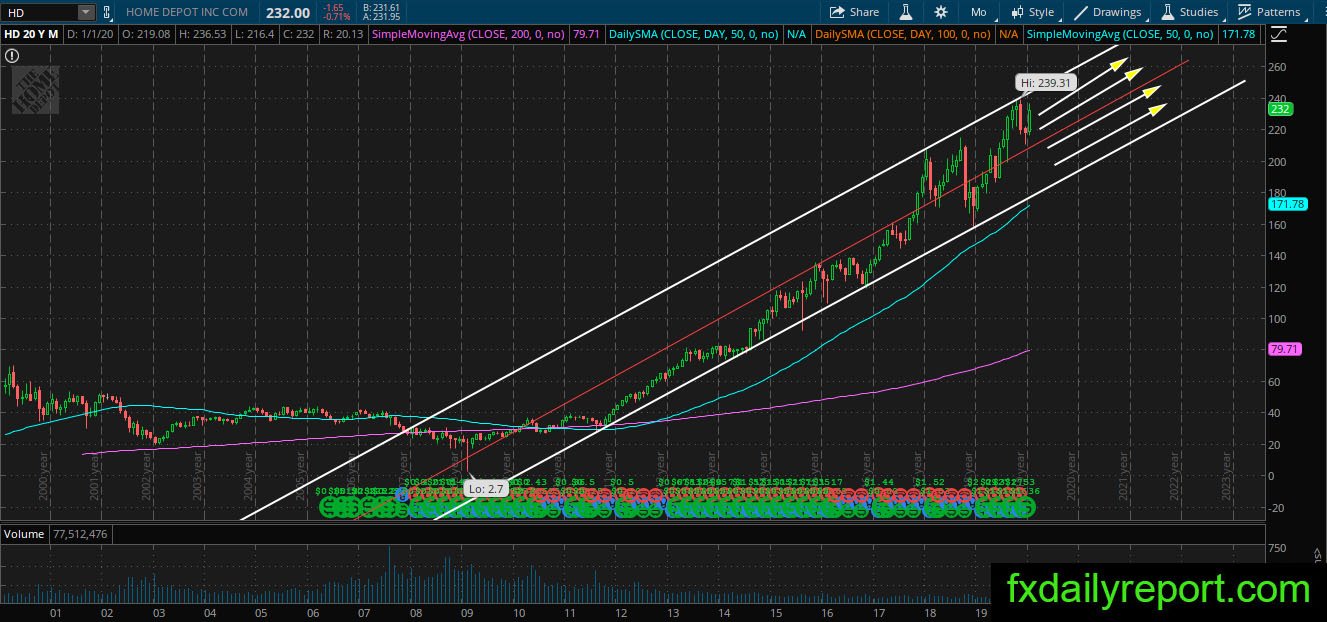Open the Drawings tools menu

point(1107,12)
